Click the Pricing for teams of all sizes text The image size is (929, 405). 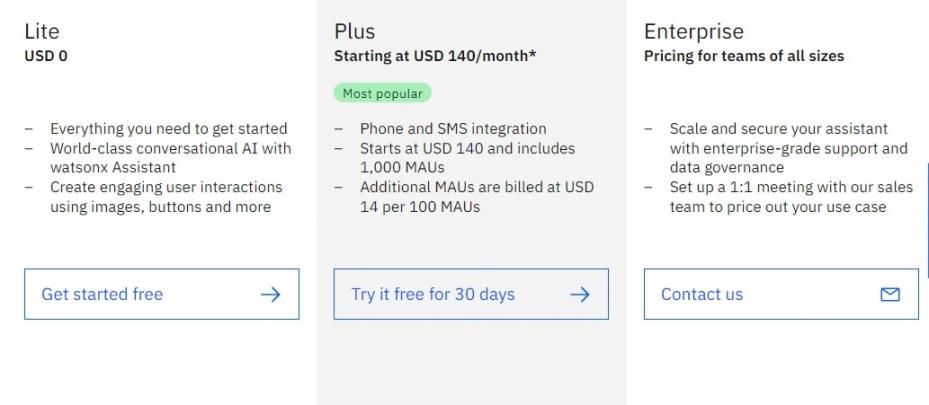coord(743,56)
